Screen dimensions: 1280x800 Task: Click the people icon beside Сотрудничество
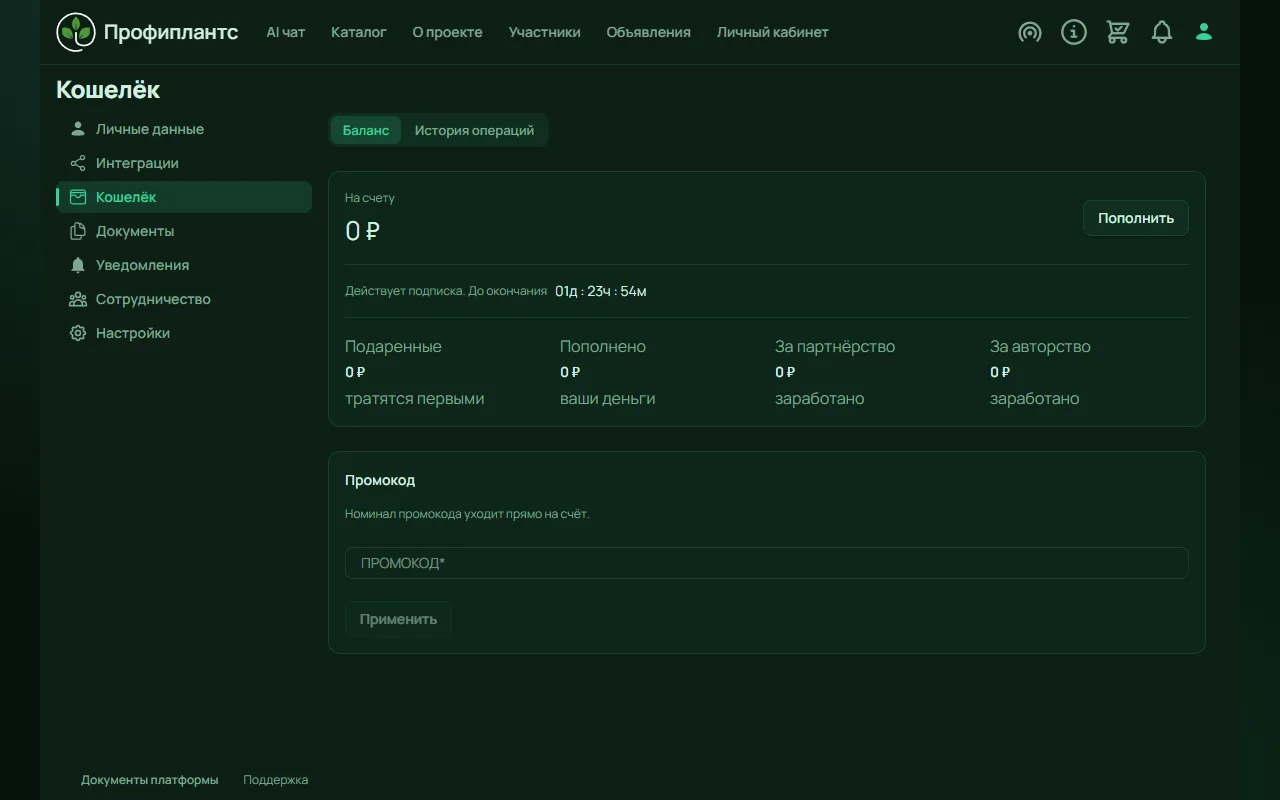click(78, 299)
